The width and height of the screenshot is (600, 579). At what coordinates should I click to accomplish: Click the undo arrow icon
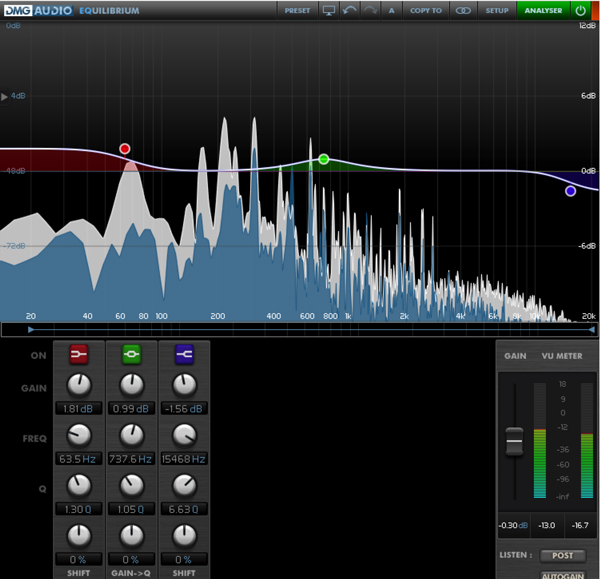click(349, 10)
